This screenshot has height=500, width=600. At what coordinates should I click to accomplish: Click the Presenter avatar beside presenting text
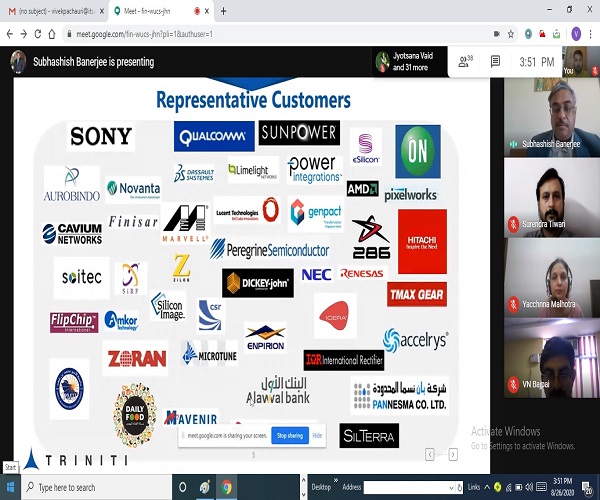18,62
